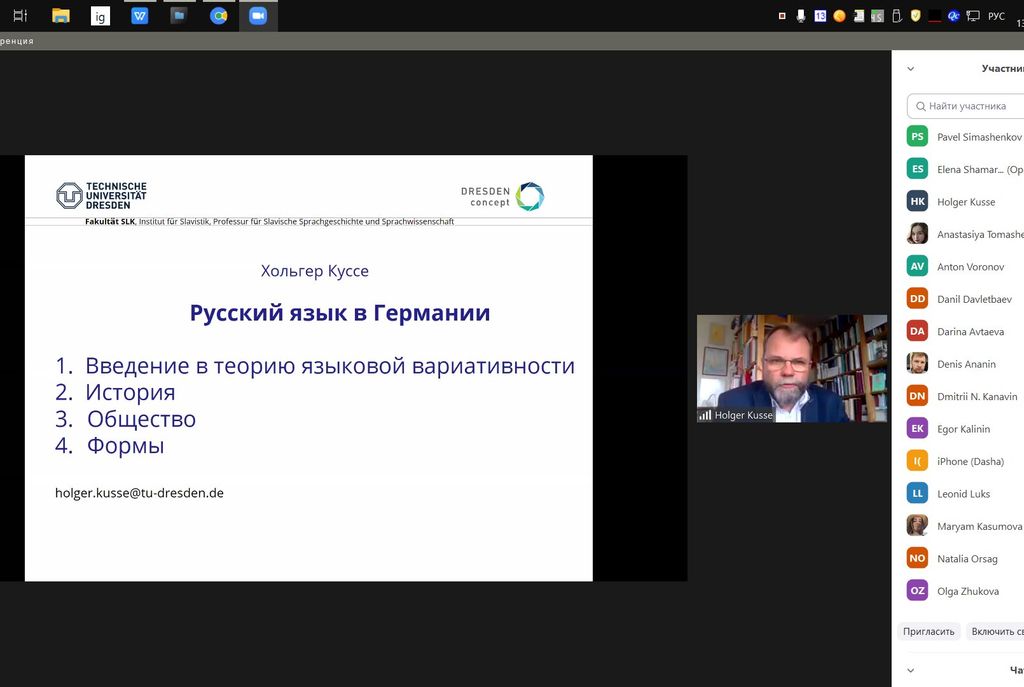Image resolution: width=1024 pixels, height=687 pixels.
Task: Click Leonid Luks' LL avatar icon
Action: pyautogui.click(x=916, y=493)
